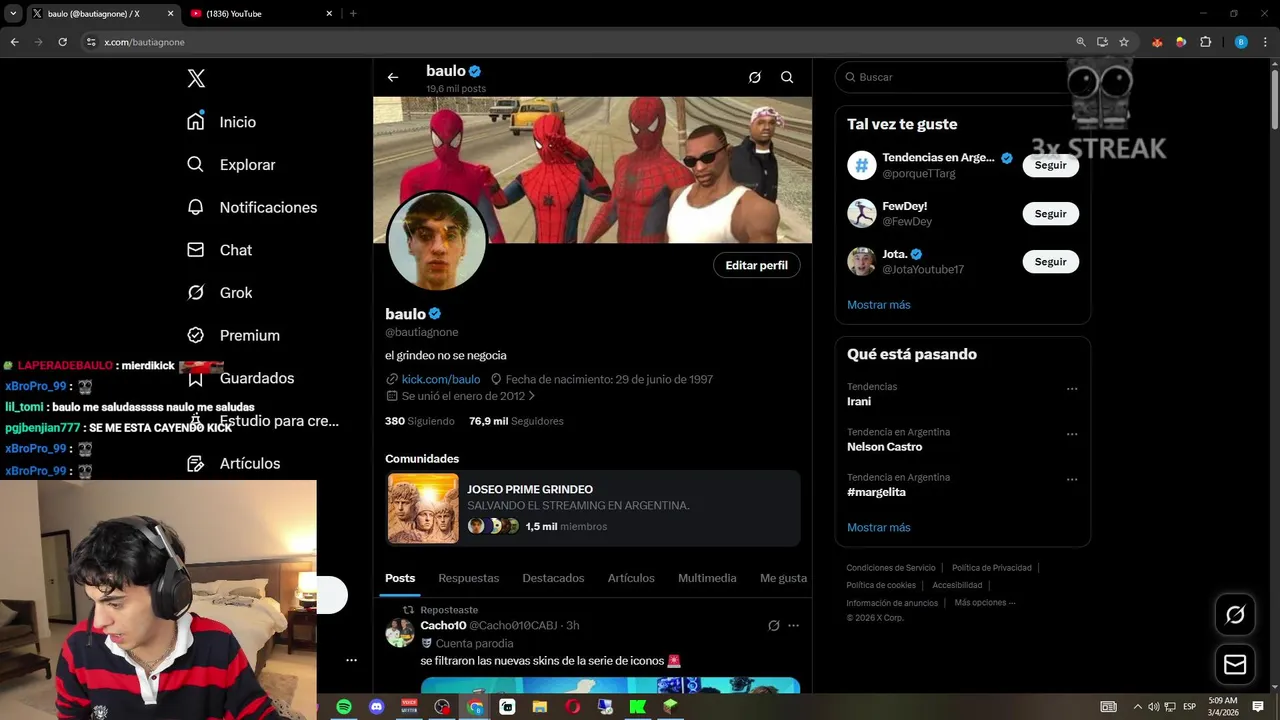Close the baulo X browser tab
The image size is (1280, 720).
[170, 14]
